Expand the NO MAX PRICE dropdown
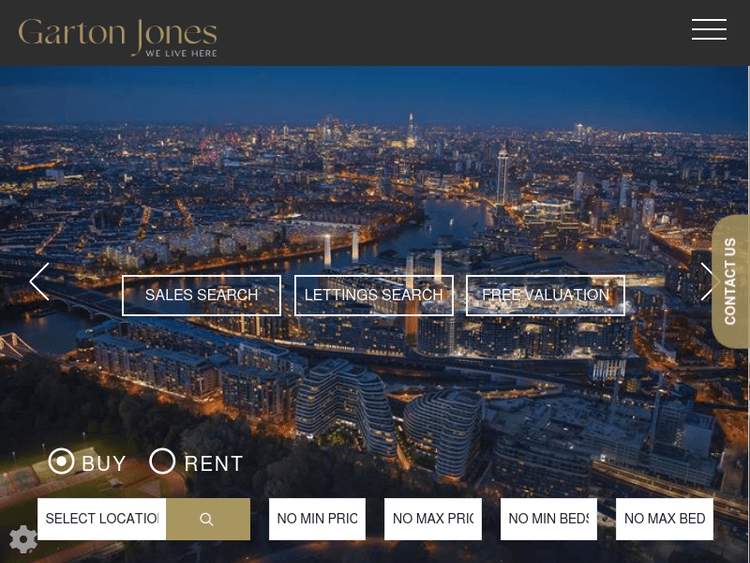 pos(433,519)
